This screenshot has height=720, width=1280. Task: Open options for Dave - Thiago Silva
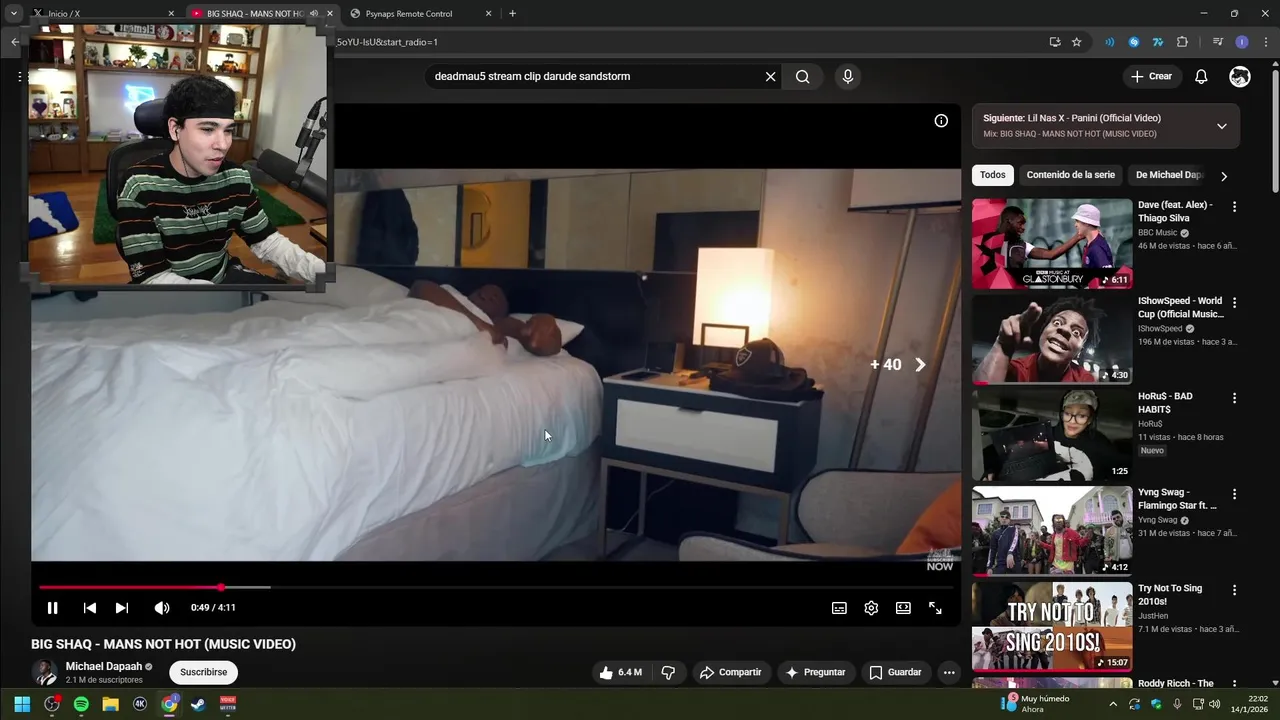coord(1234,207)
